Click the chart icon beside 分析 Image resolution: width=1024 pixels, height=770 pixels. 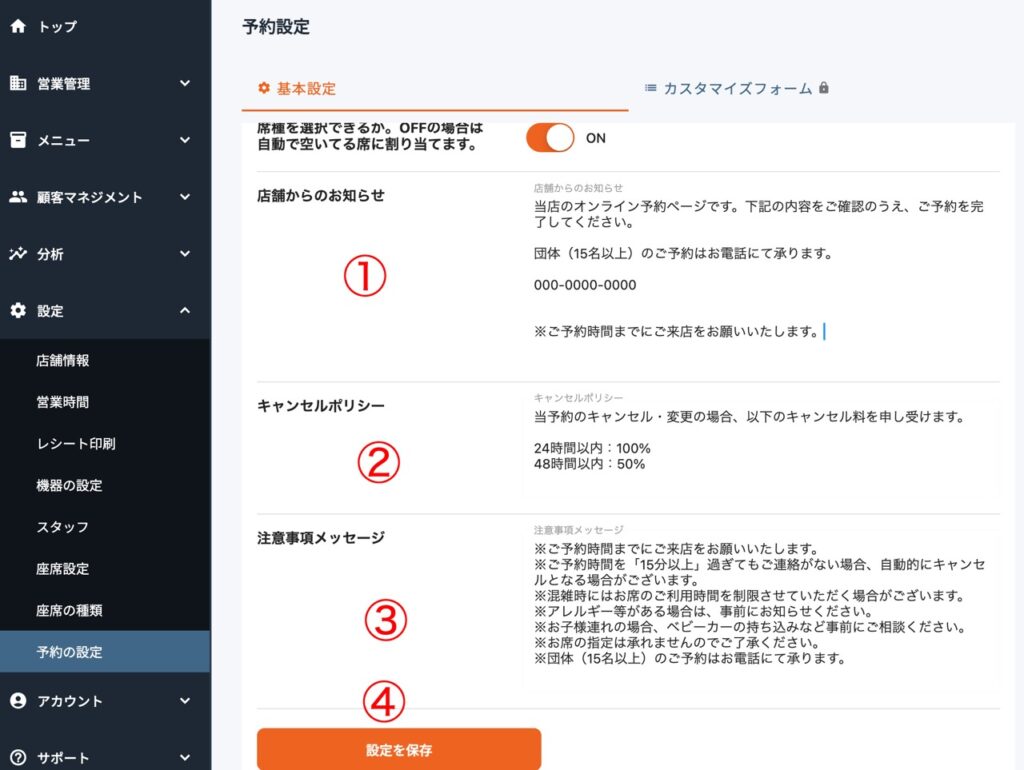(17, 254)
